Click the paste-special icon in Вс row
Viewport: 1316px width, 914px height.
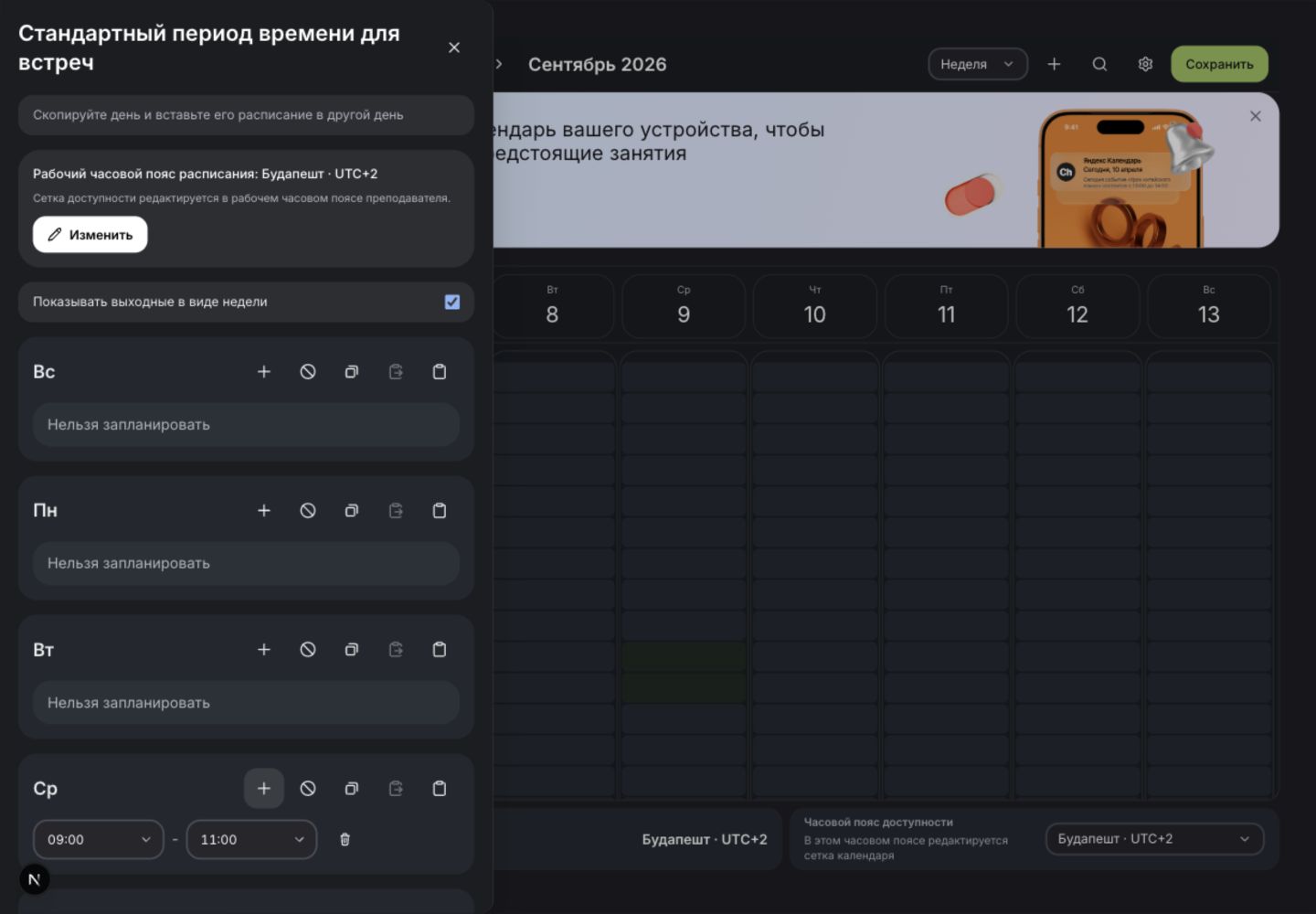coord(396,372)
